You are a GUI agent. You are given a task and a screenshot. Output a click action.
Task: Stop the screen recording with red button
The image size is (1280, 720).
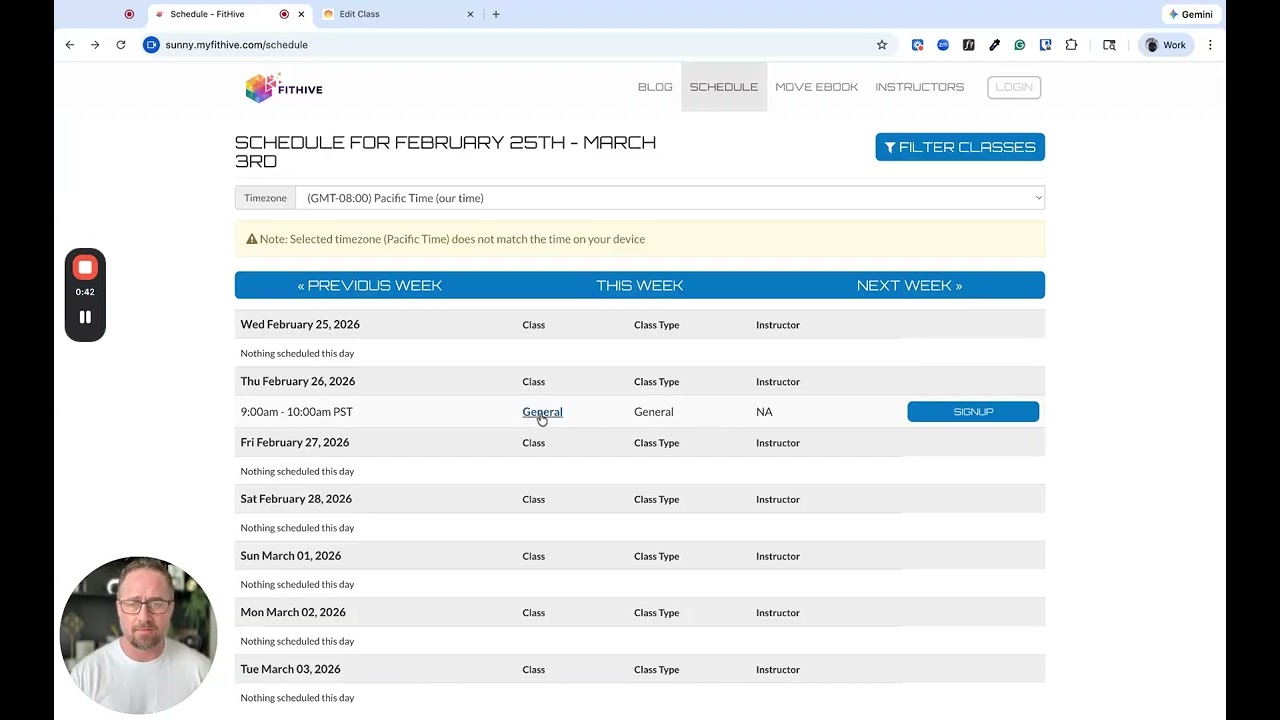[85, 268]
